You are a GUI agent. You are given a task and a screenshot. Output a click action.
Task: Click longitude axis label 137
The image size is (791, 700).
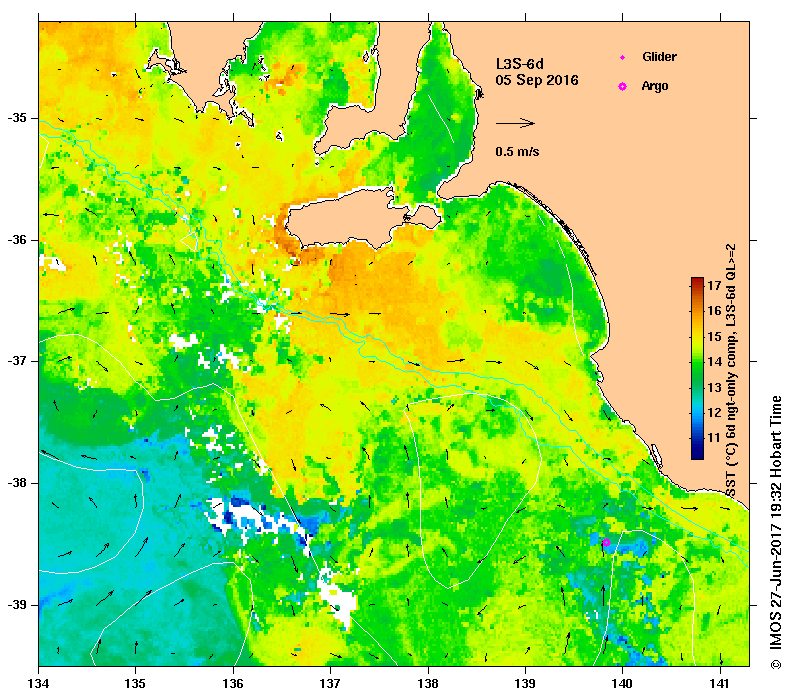point(330,683)
